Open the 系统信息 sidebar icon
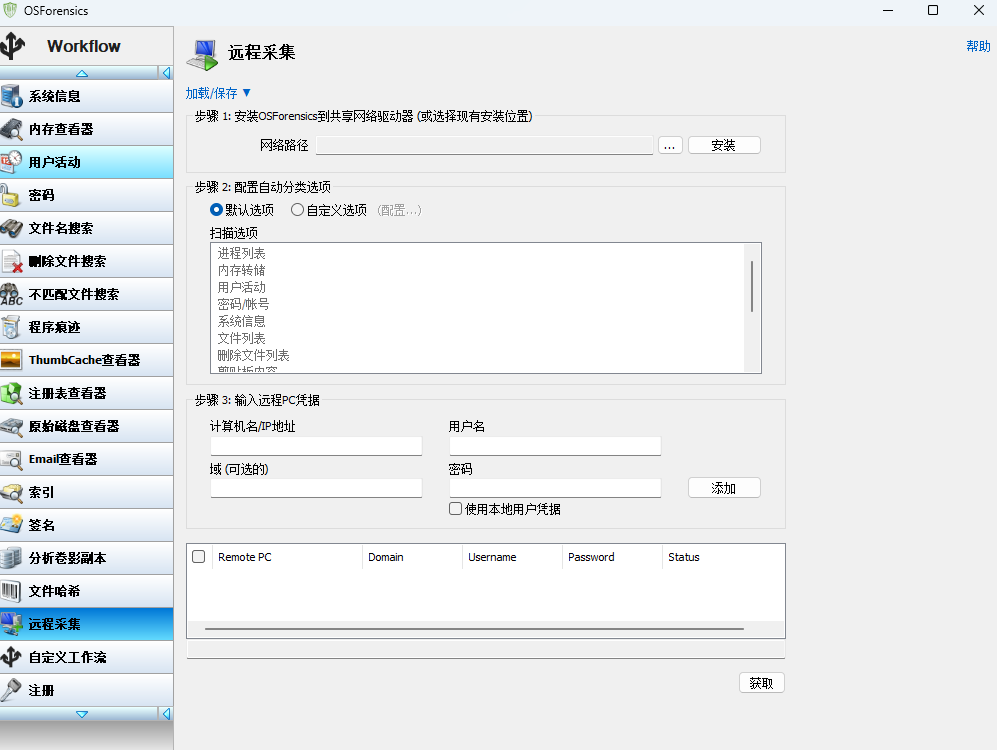This screenshot has width=997, height=750. point(11,96)
